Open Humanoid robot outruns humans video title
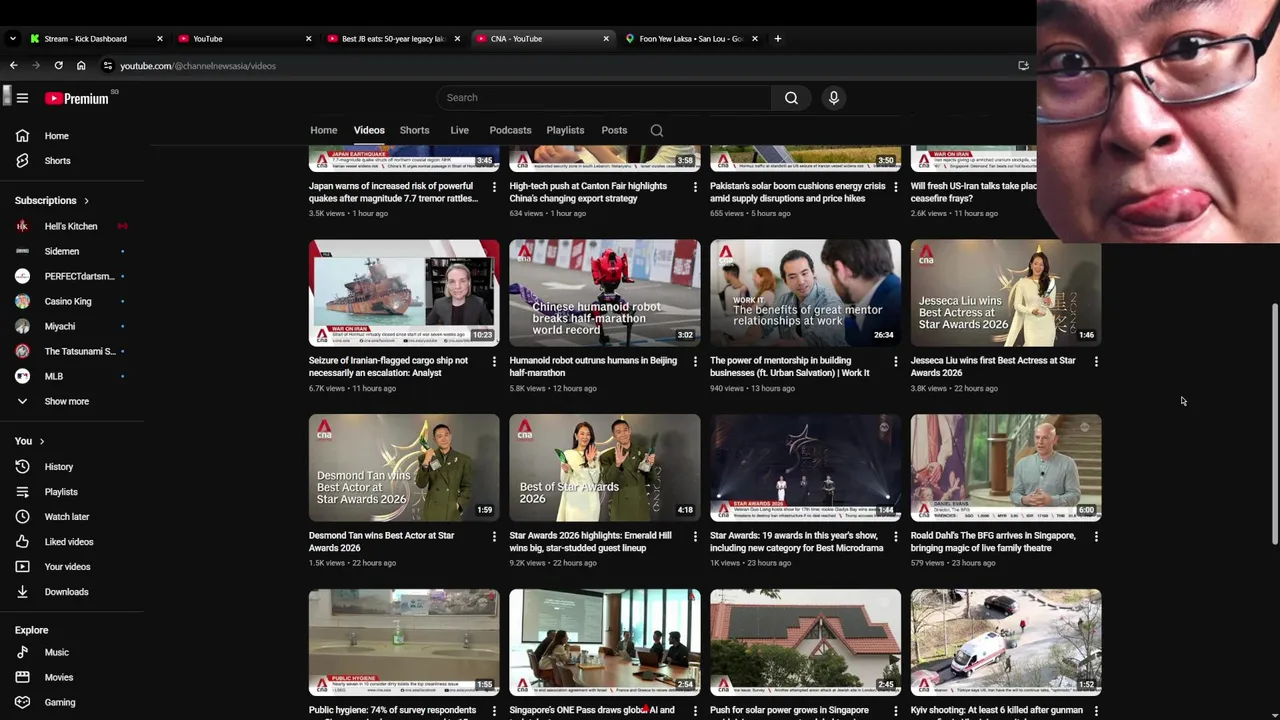Screen dimensions: 1280x720 click(593, 367)
